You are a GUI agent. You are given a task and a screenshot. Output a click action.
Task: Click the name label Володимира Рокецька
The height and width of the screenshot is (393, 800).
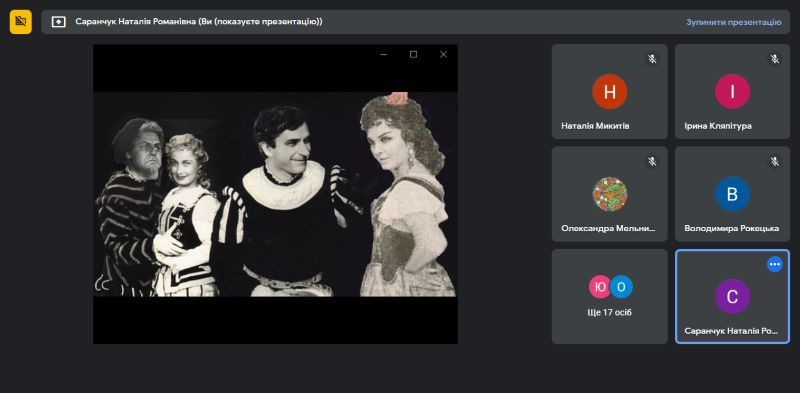click(x=732, y=229)
